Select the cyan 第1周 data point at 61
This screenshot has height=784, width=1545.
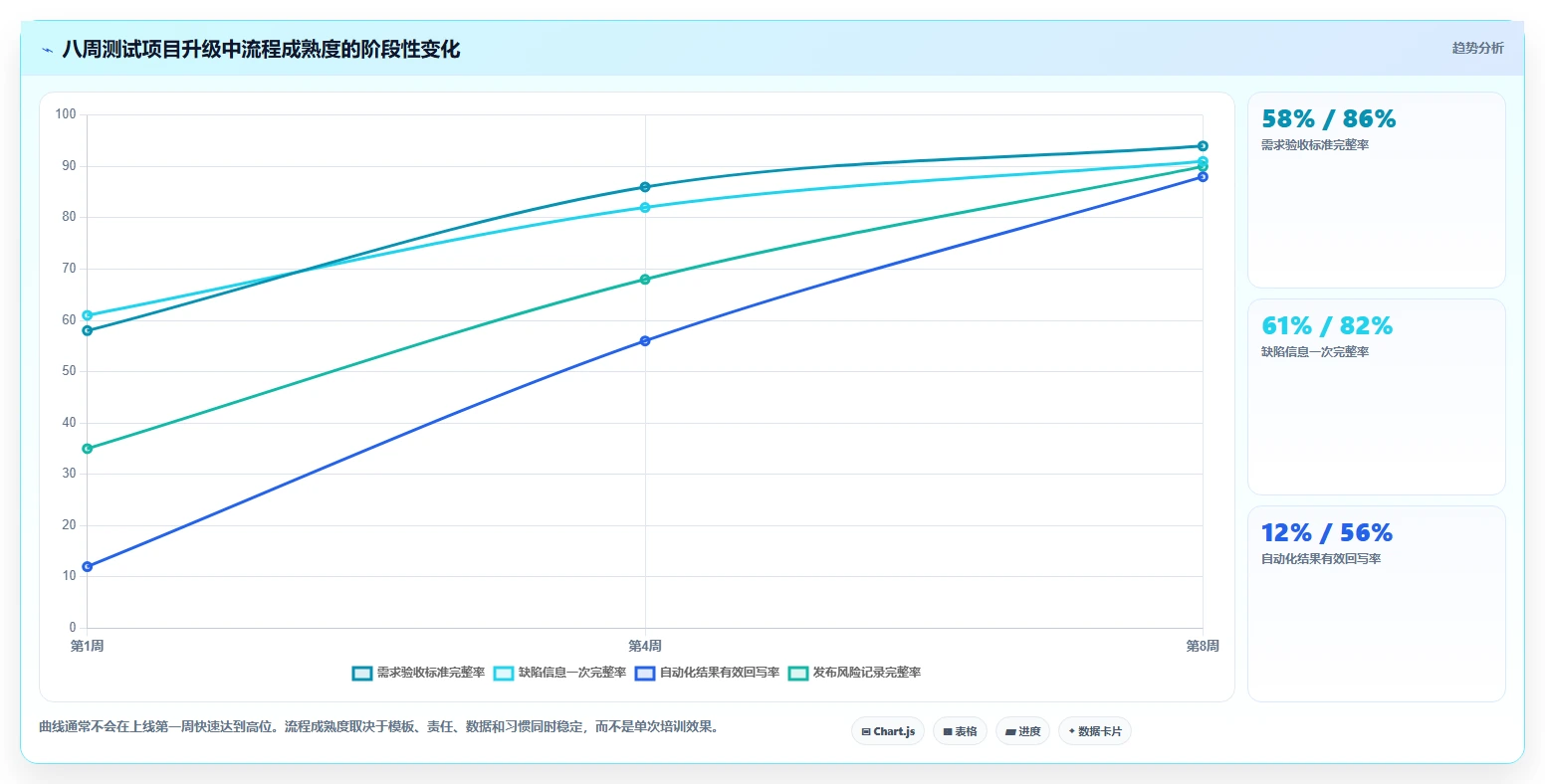pos(88,315)
